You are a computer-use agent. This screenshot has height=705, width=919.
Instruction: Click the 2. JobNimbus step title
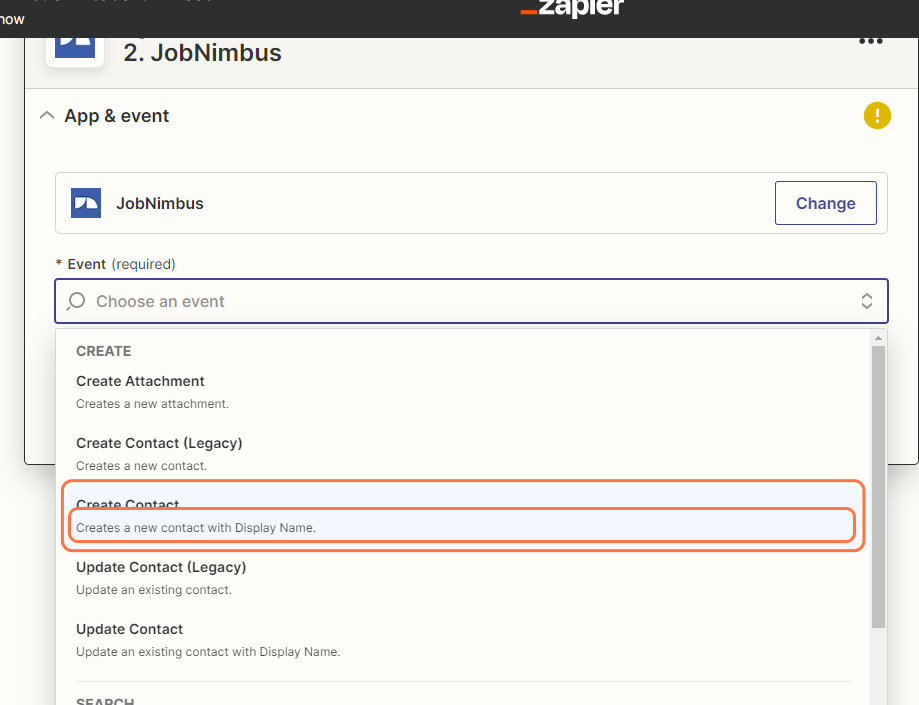click(x=202, y=53)
